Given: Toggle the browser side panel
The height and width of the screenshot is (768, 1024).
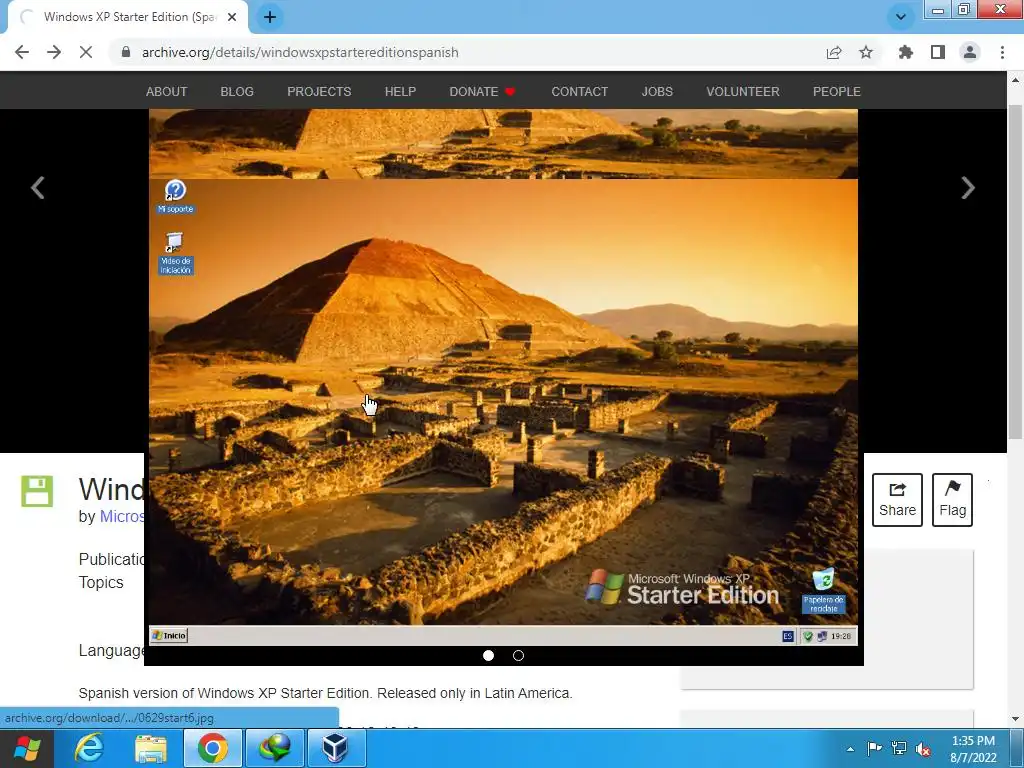Looking at the screenshot, I should tap(938, 52).
